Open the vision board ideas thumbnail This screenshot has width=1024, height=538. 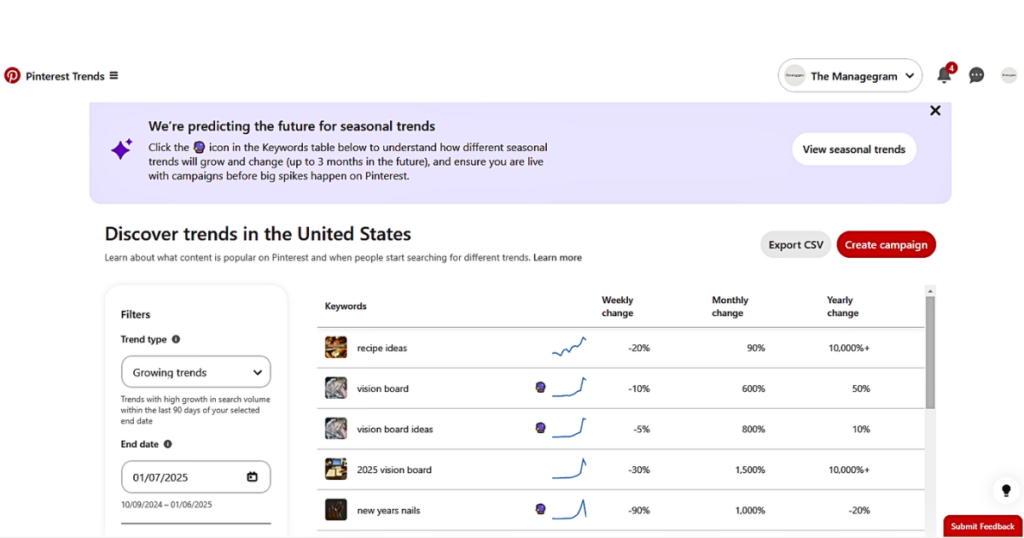(x=336, y=428)
